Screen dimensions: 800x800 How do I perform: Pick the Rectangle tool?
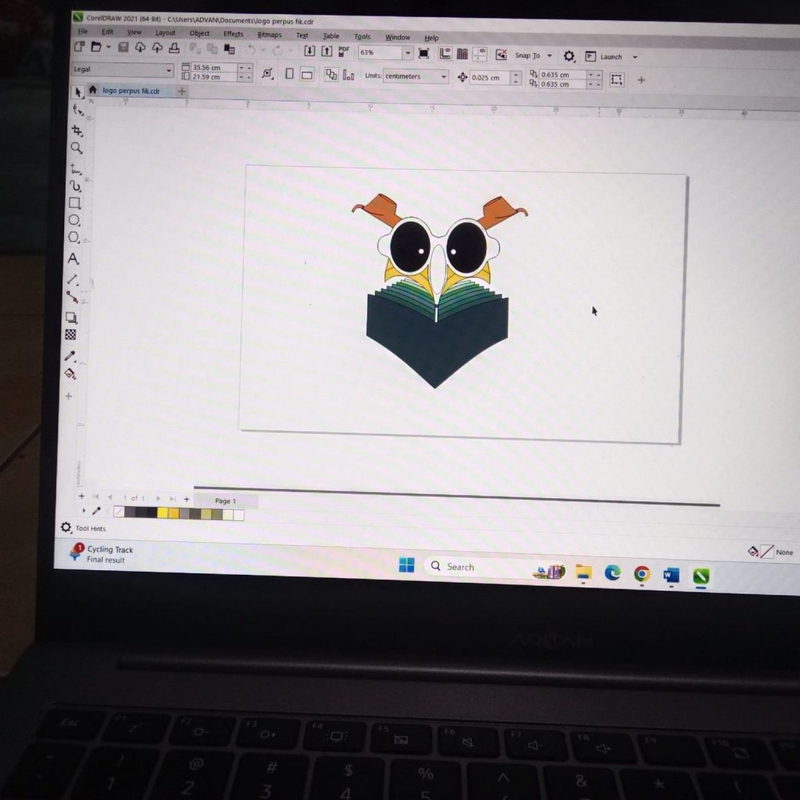tap(74, 203)
